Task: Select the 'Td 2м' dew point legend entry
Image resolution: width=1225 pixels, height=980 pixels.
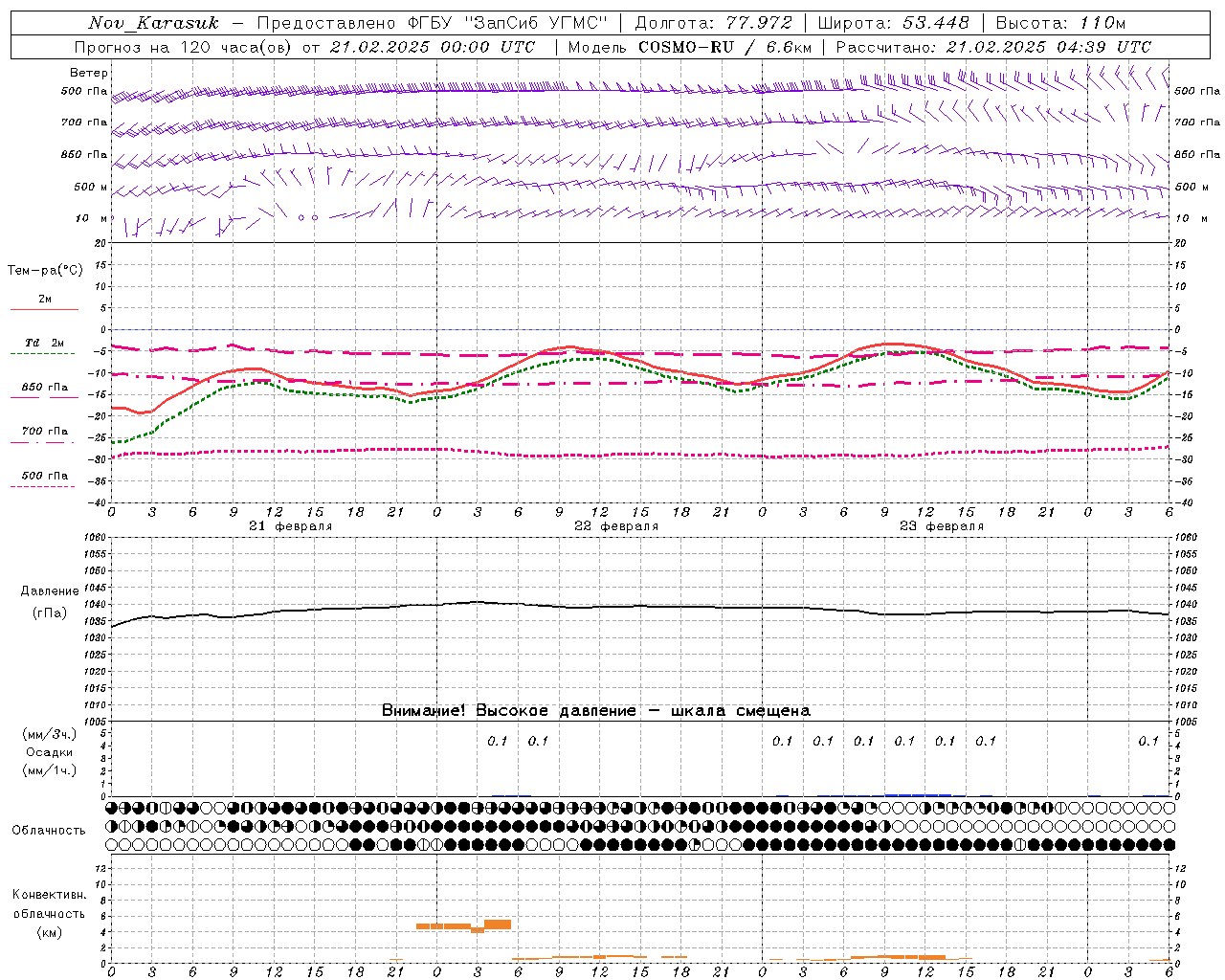Action: [45, 343]
